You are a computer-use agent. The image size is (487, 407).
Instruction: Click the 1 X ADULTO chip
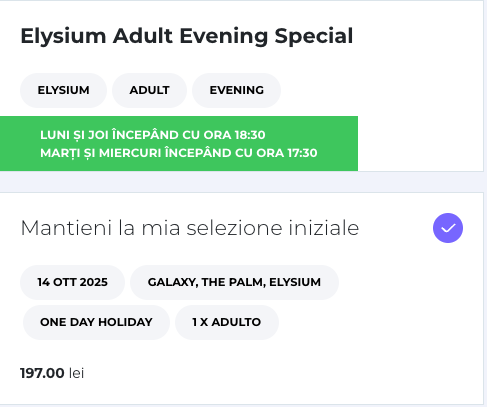click(x=227, y=322)
